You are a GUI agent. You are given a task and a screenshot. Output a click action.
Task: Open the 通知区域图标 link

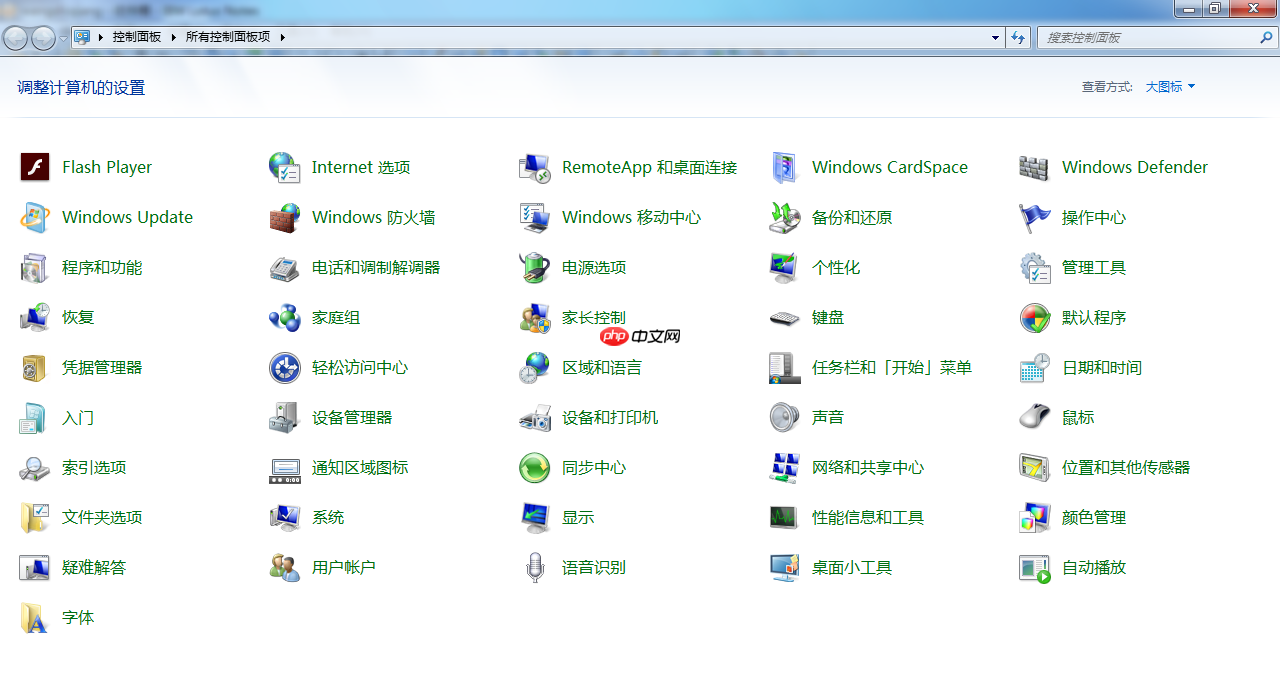360,467
